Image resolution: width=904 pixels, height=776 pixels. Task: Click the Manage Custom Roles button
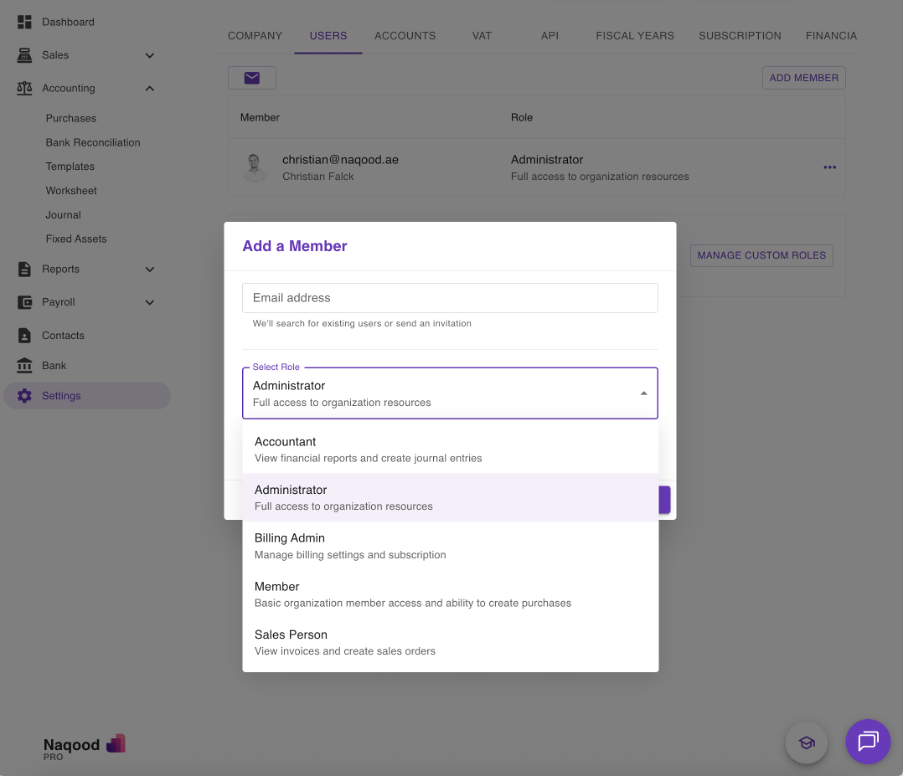point(761,255)
